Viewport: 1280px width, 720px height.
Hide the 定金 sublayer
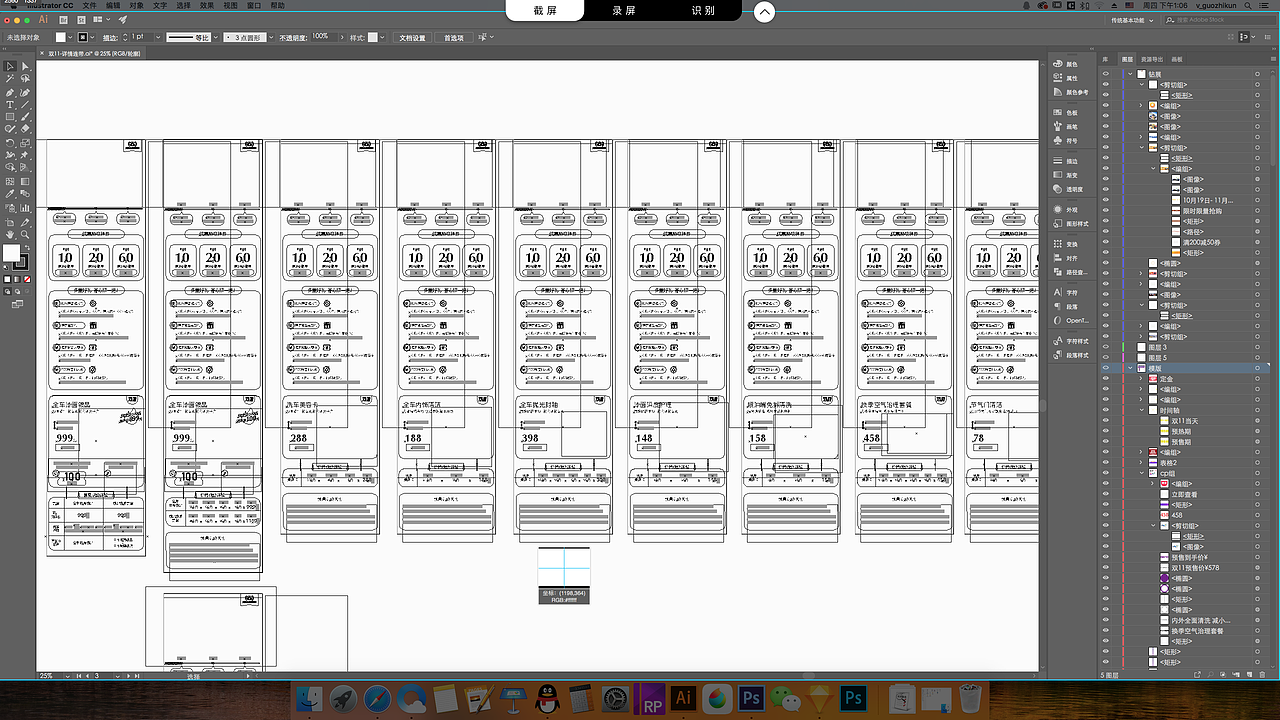point(1105,379)
